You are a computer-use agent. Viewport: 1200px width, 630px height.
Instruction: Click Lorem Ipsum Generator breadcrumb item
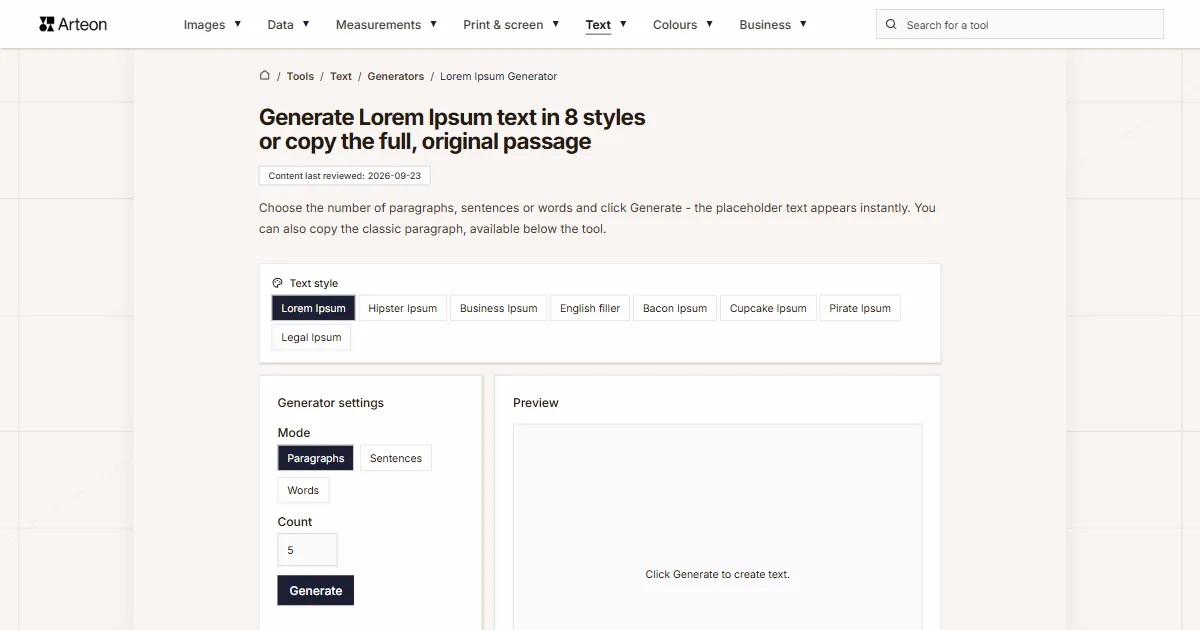(x=498, y=76)
